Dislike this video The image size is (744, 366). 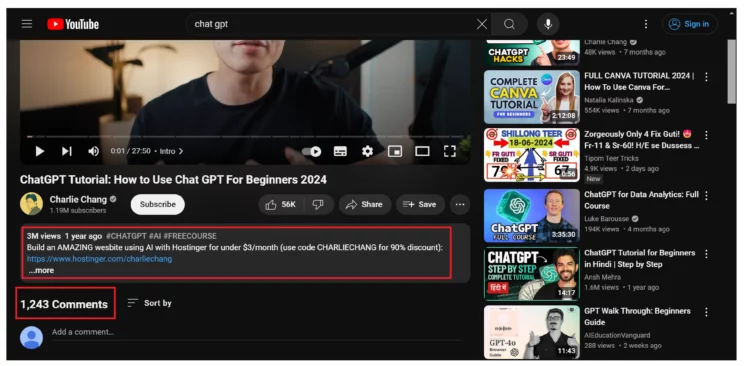click(x=318, y=205)
